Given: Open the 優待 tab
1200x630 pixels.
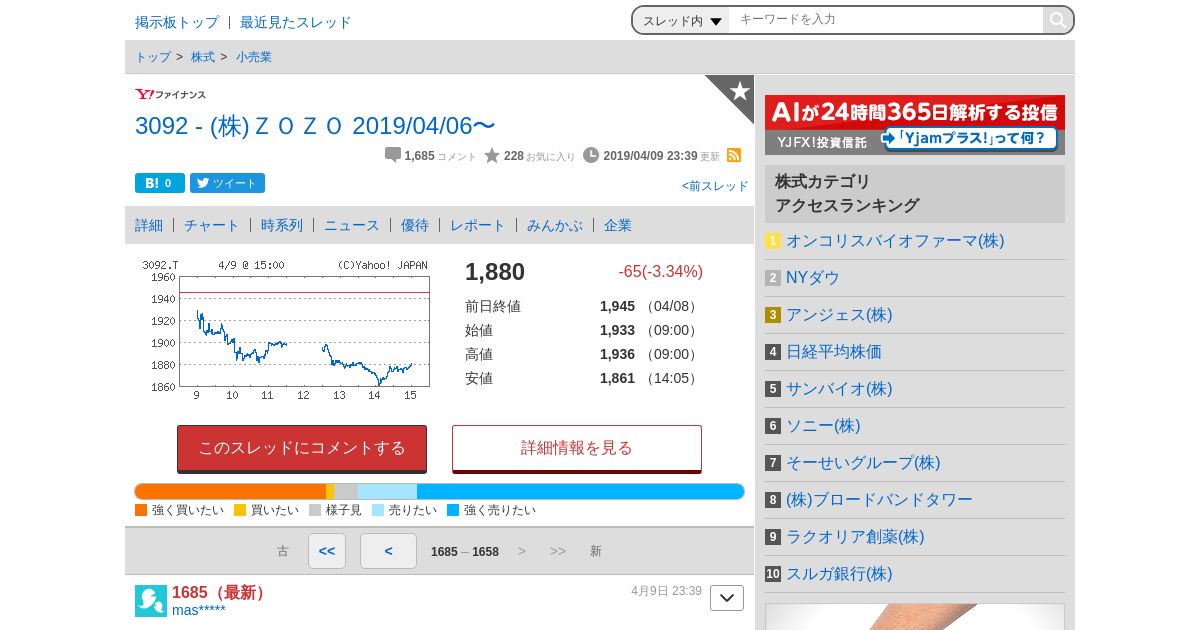Looking at the screenshot, I should pos(415,225).
